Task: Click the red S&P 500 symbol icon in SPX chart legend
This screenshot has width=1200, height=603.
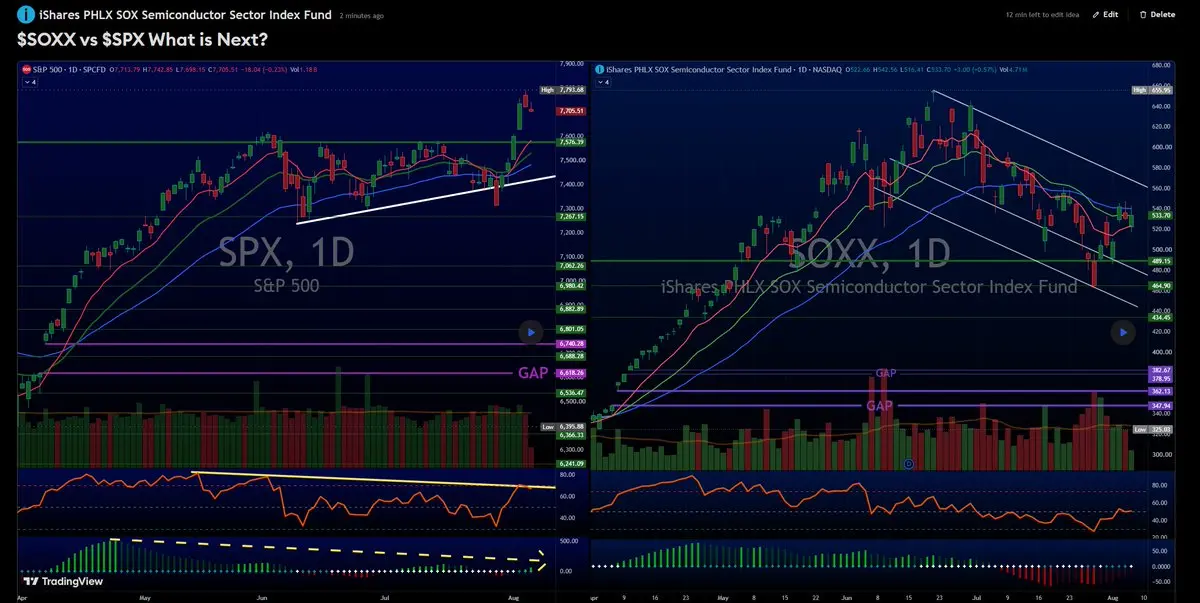Action: click(25, 70)
